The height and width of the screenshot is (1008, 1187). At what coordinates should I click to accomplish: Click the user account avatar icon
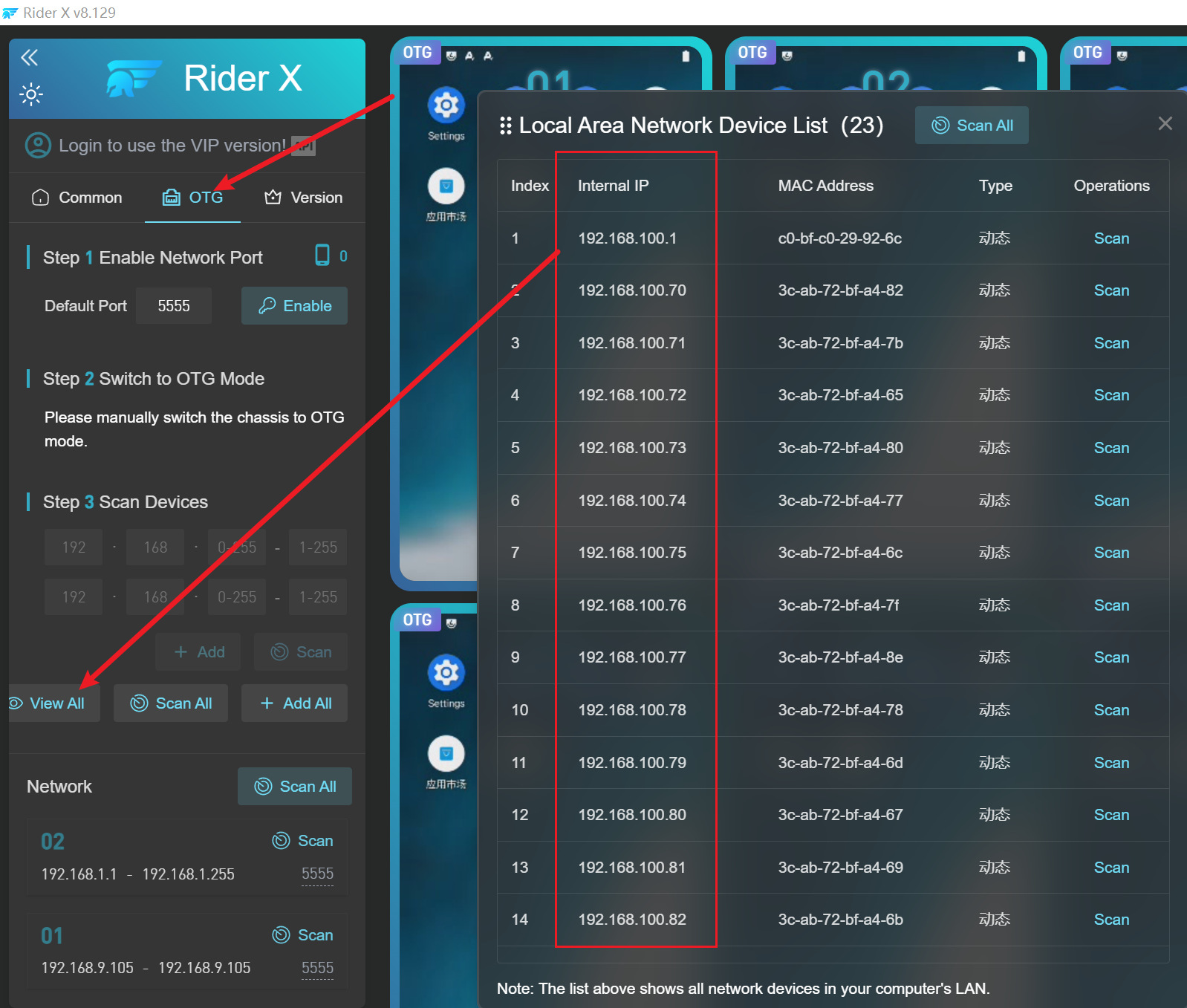39,145
